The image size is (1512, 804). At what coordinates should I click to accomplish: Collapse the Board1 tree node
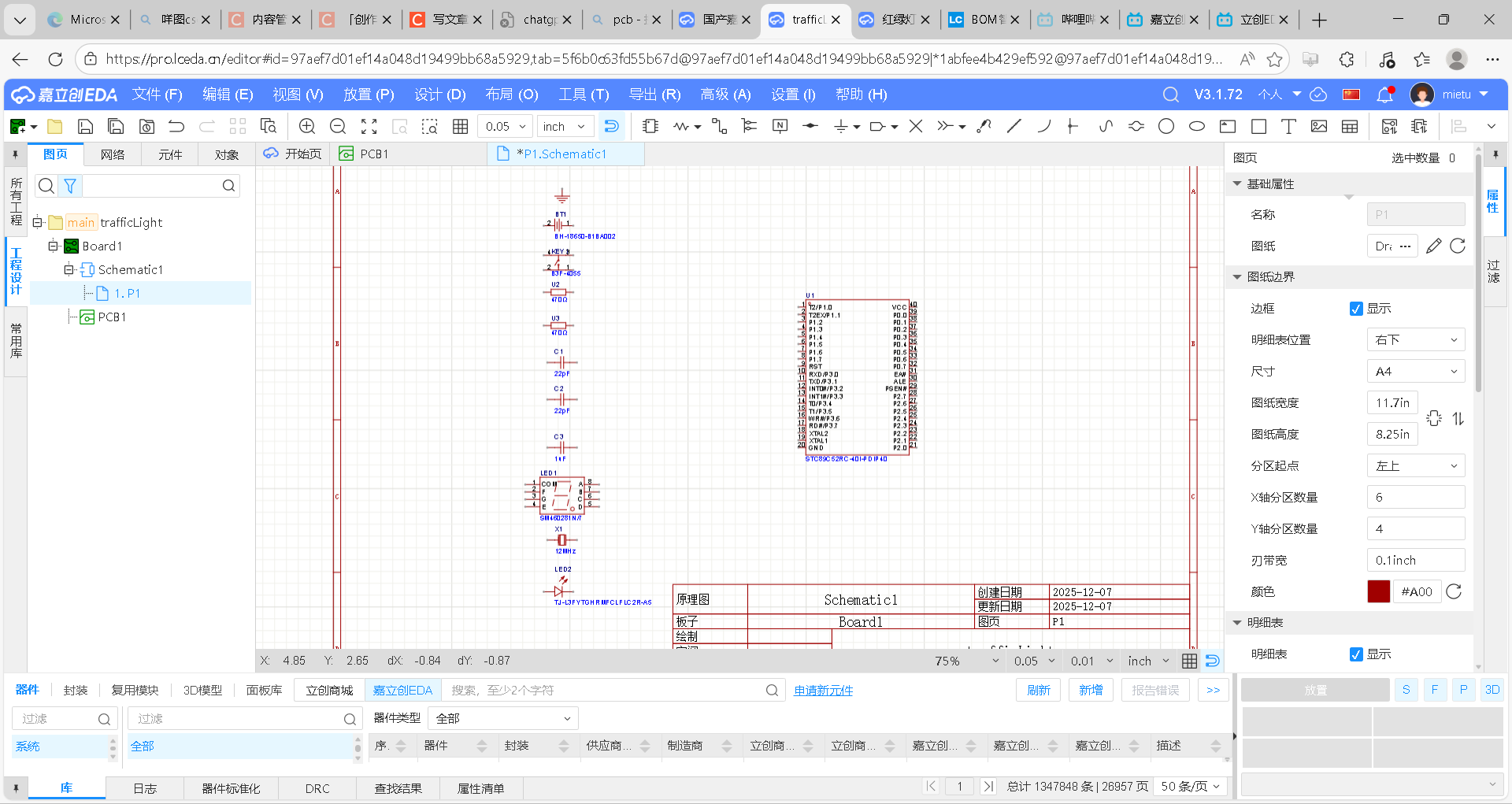53,246
